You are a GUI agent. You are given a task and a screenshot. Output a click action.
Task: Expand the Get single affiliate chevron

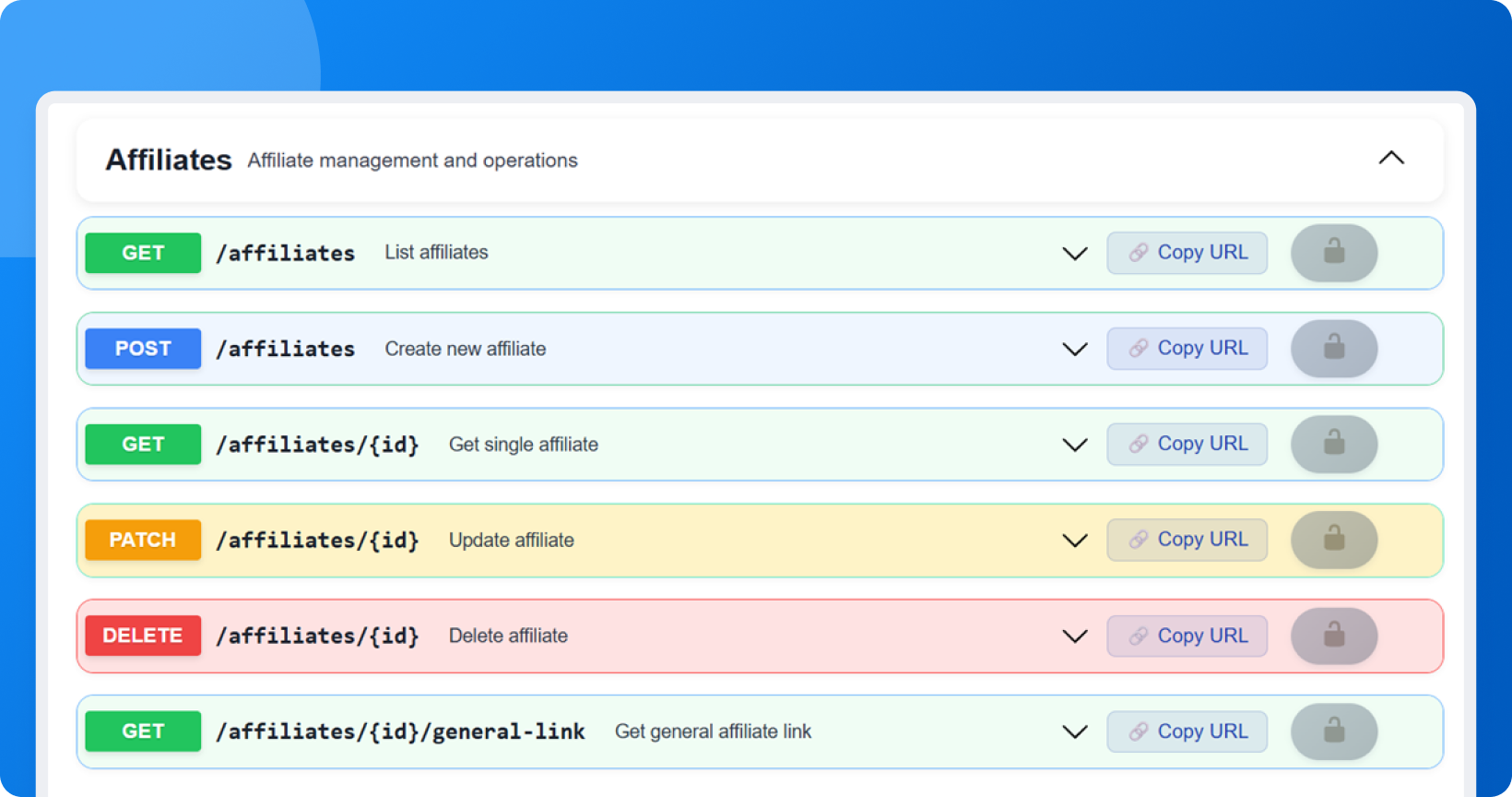pos(1074,445)
